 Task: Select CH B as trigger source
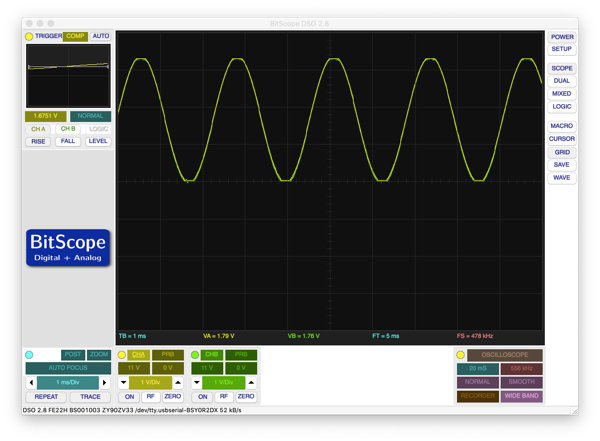tap(68, 129)
